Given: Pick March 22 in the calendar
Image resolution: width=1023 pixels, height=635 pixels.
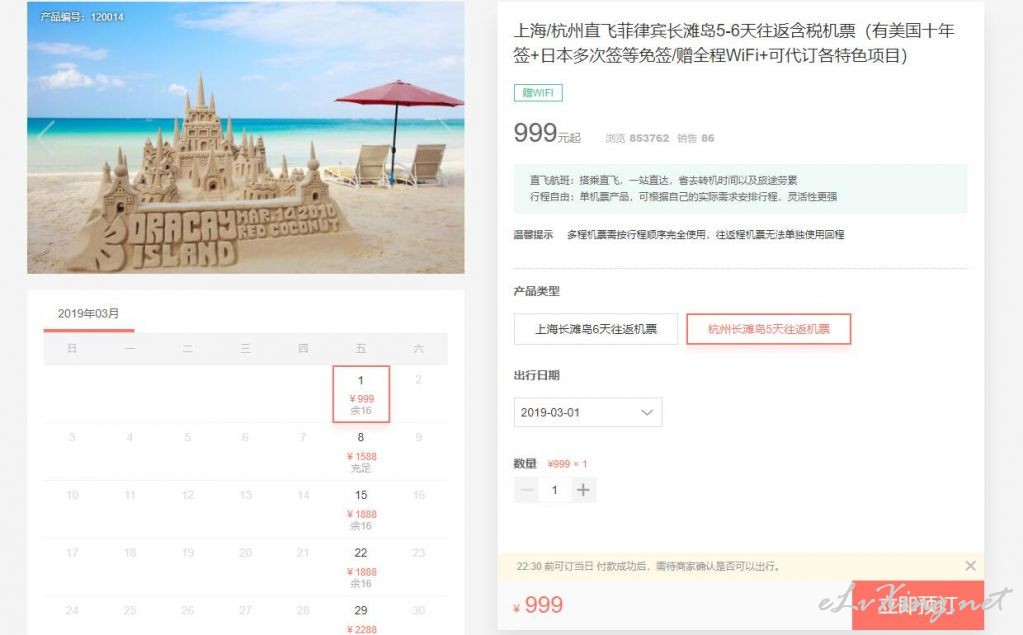Looking at the screenshot, I should [x=361, y=567].
